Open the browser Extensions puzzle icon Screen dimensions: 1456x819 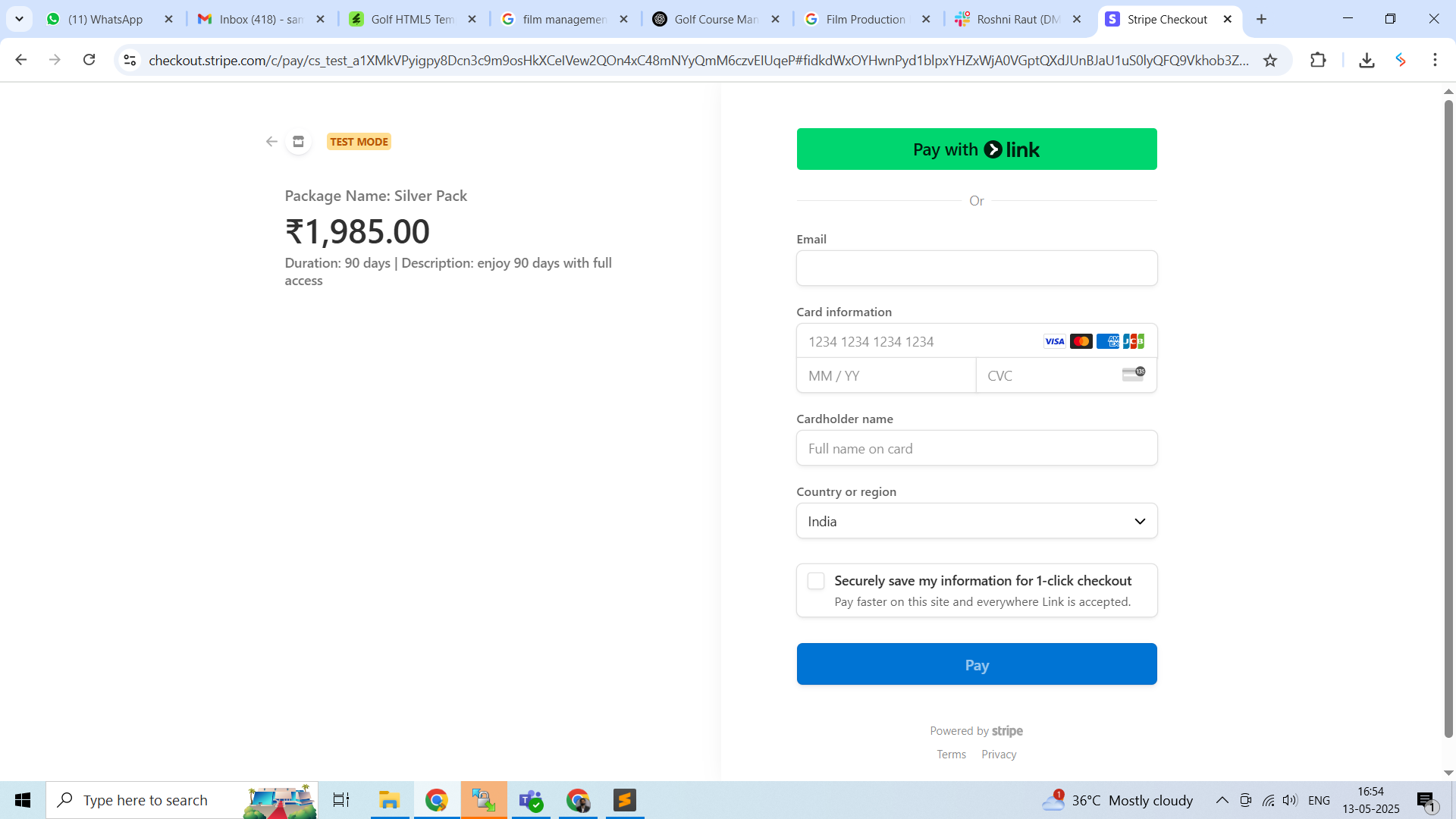1318,61
